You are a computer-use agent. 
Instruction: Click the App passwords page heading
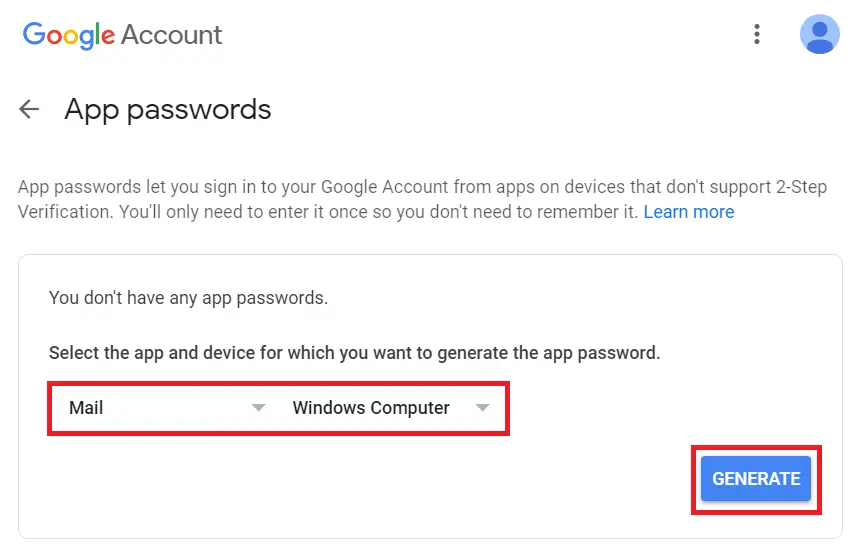tap(167, 109)
